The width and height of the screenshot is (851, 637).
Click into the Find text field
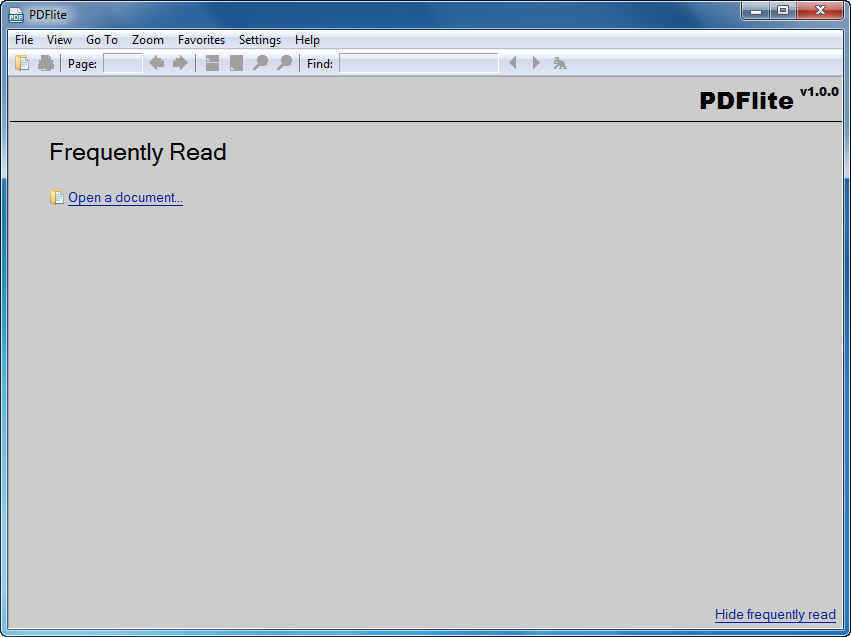tap(418, 63)
